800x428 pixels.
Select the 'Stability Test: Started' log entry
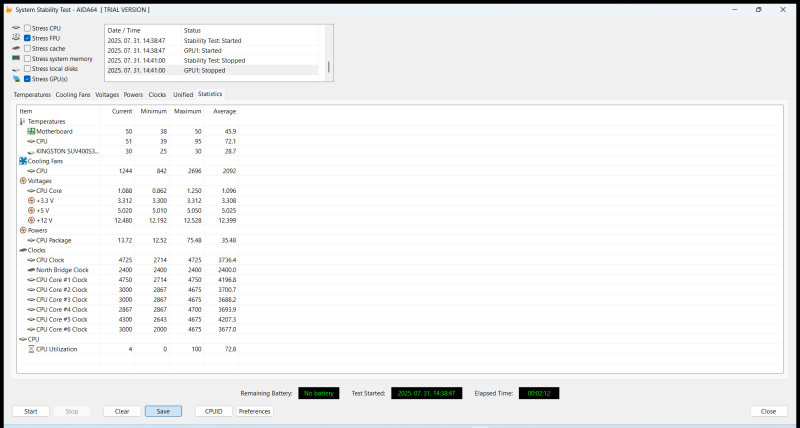point(212,41)
